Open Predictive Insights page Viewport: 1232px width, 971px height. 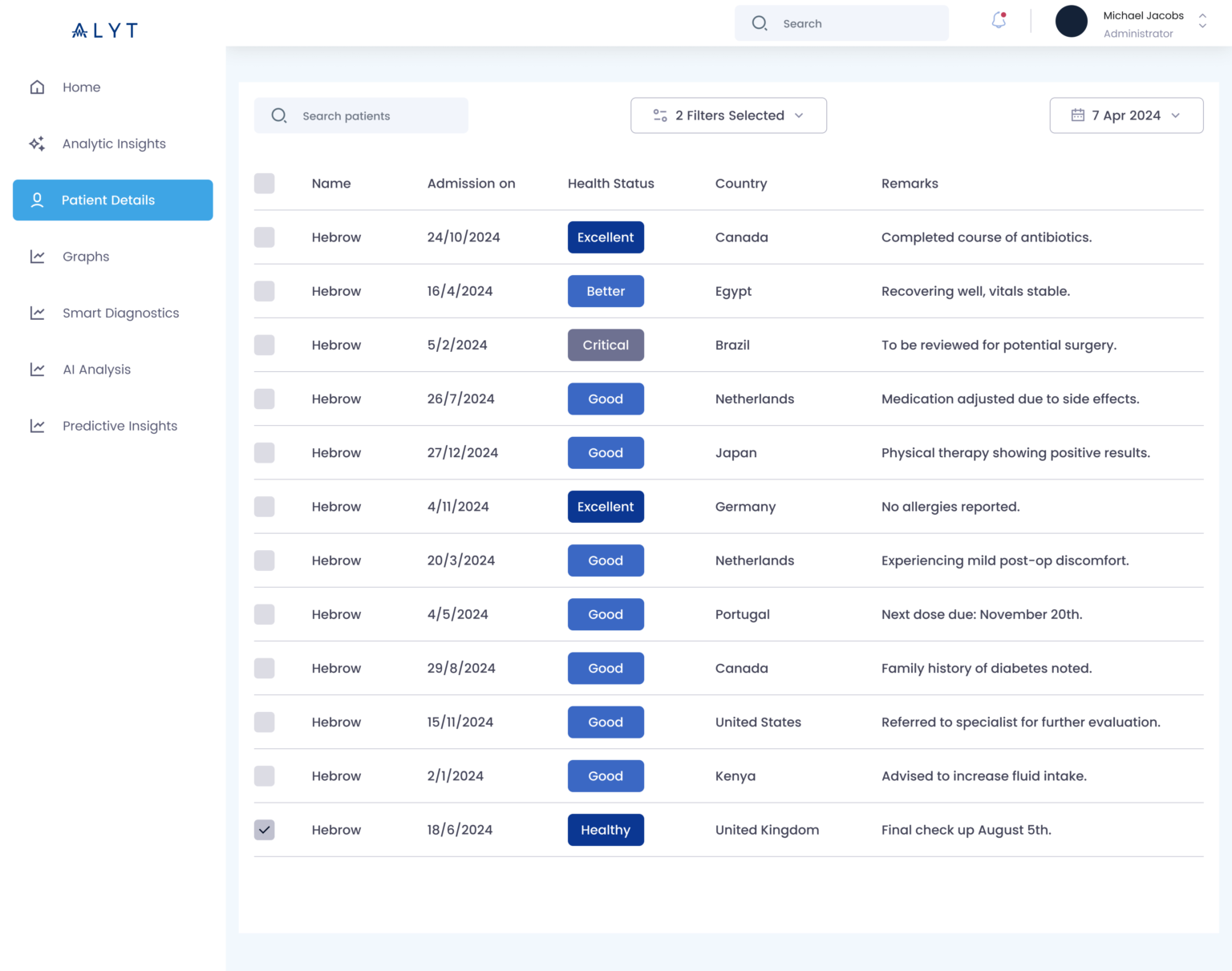tap(120, 427)
